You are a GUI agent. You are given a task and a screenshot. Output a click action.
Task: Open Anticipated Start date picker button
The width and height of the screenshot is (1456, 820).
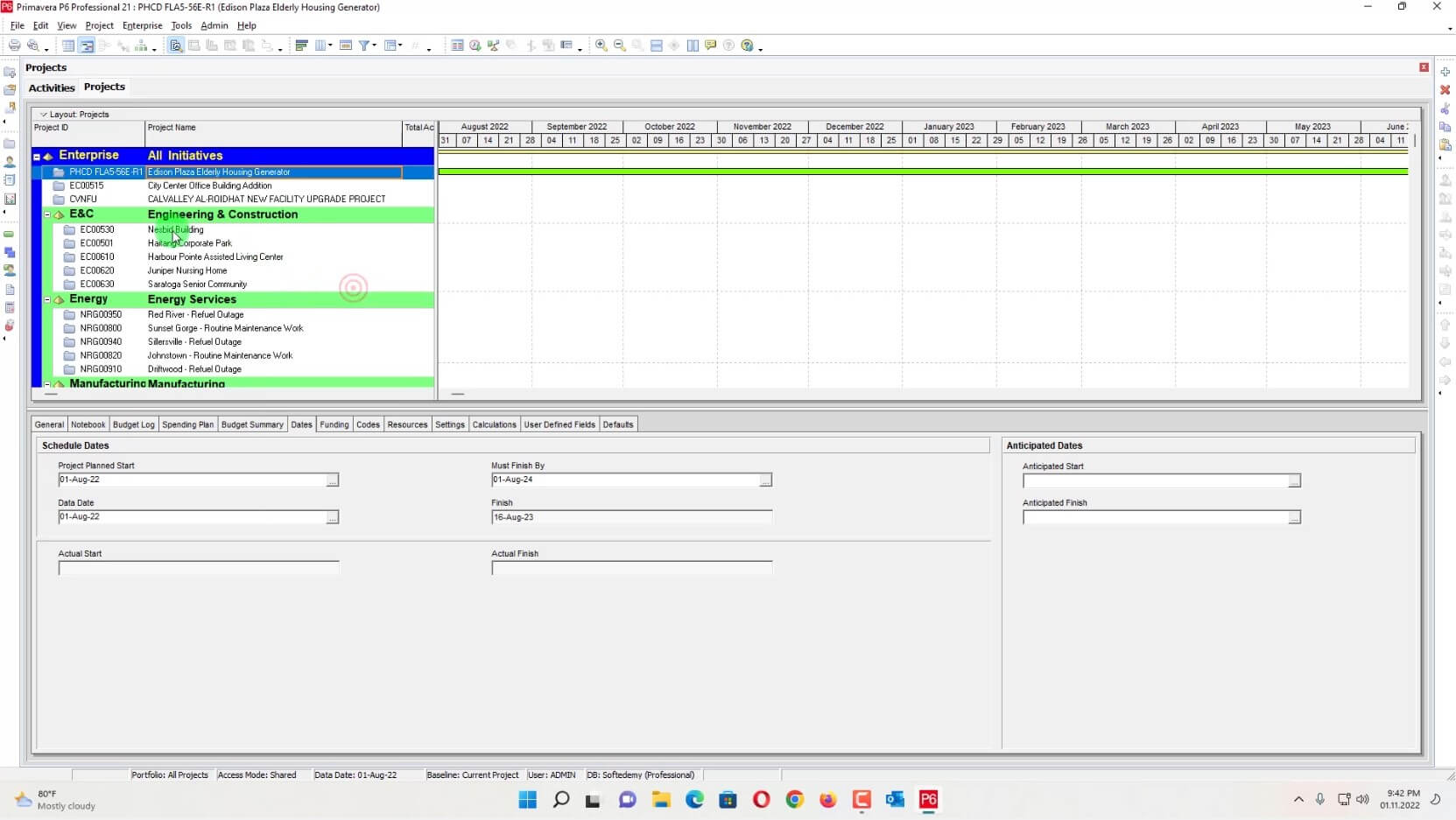1294,481
